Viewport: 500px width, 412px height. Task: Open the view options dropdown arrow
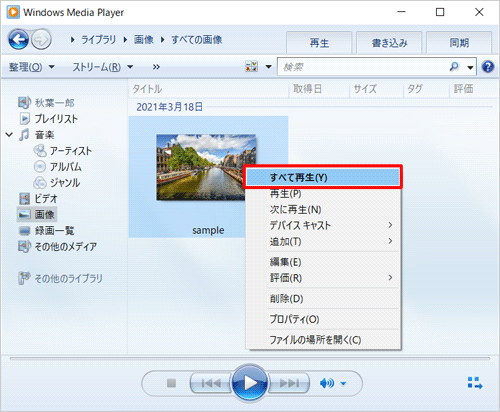[268, 67]
